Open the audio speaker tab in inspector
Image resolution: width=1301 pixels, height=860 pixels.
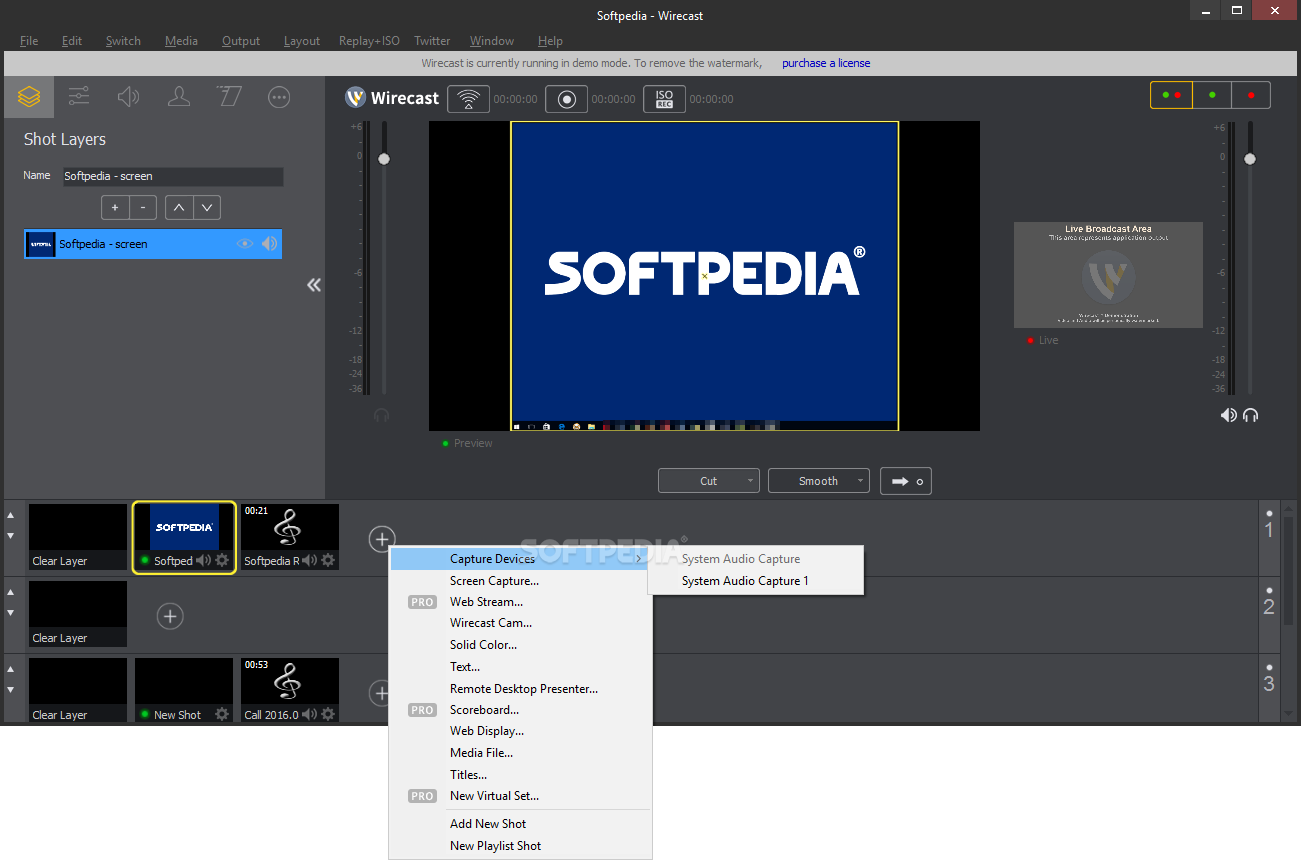[128, 97]
